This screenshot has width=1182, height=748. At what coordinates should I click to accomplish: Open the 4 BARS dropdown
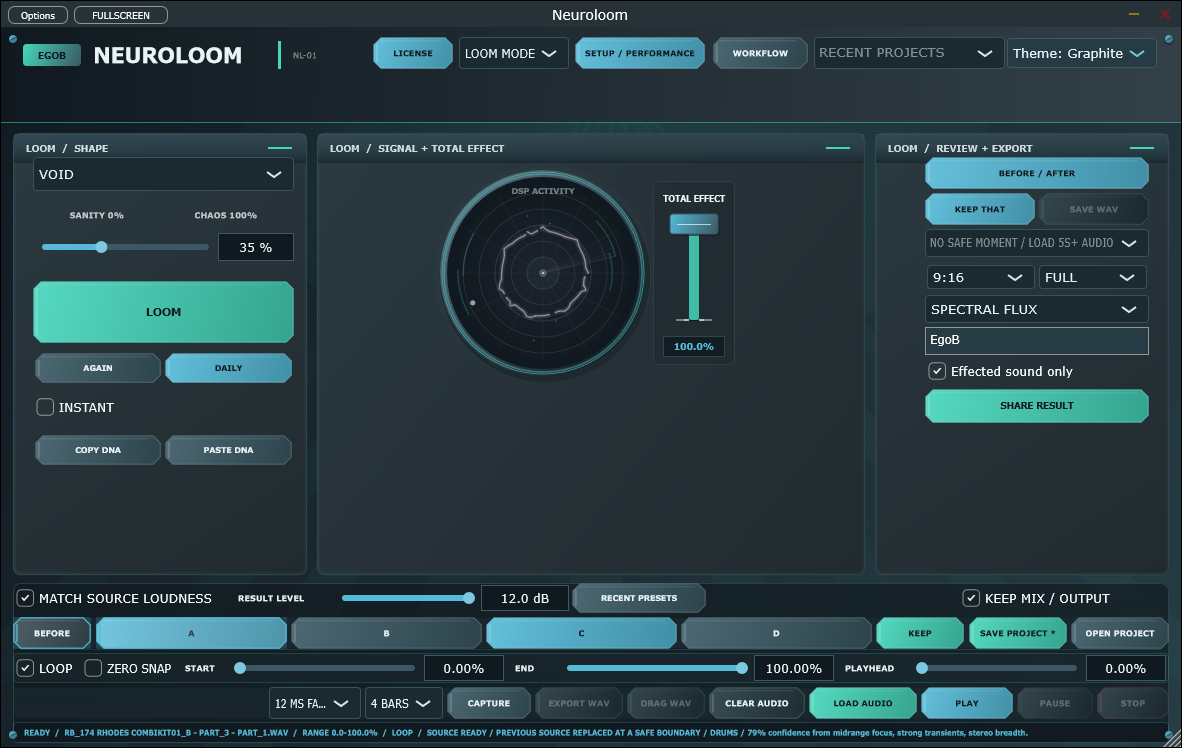coord(403,704)
